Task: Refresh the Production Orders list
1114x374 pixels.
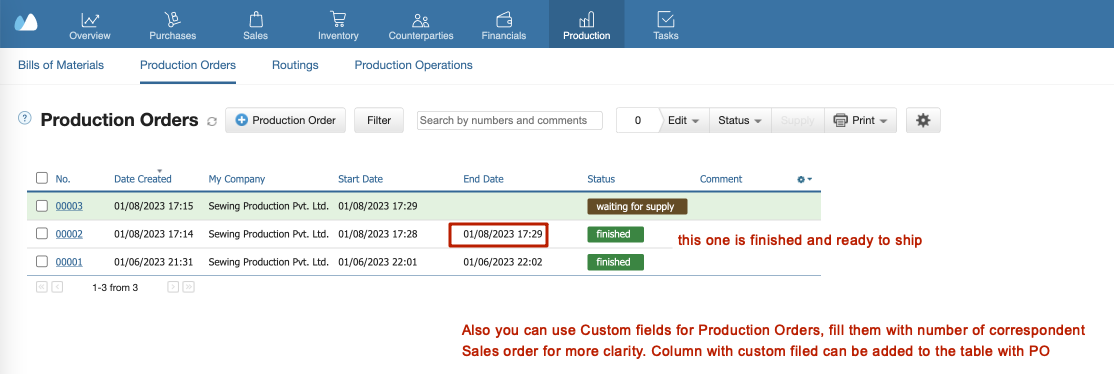Action: [212, 122]
